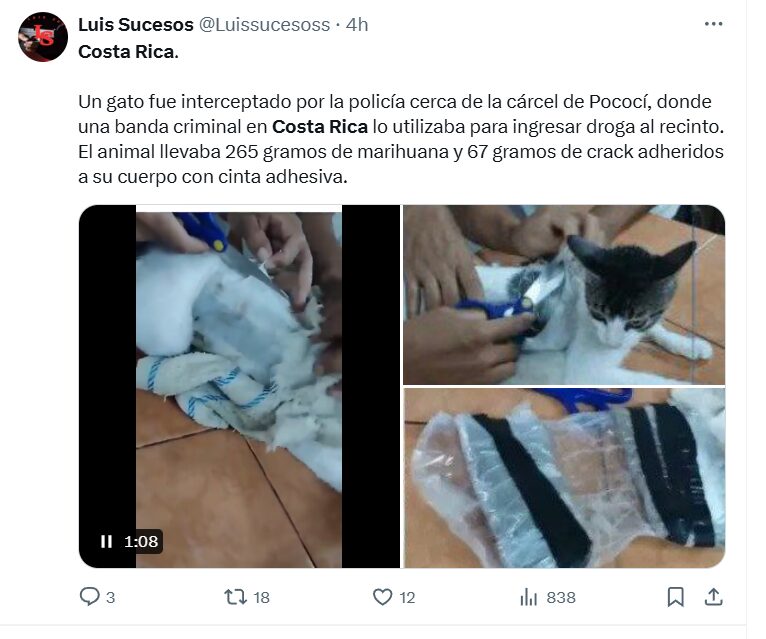The height and width of the screenshot is (639, 766).
Task: Open the @Luissucesoss handle link
Action: 264,24
